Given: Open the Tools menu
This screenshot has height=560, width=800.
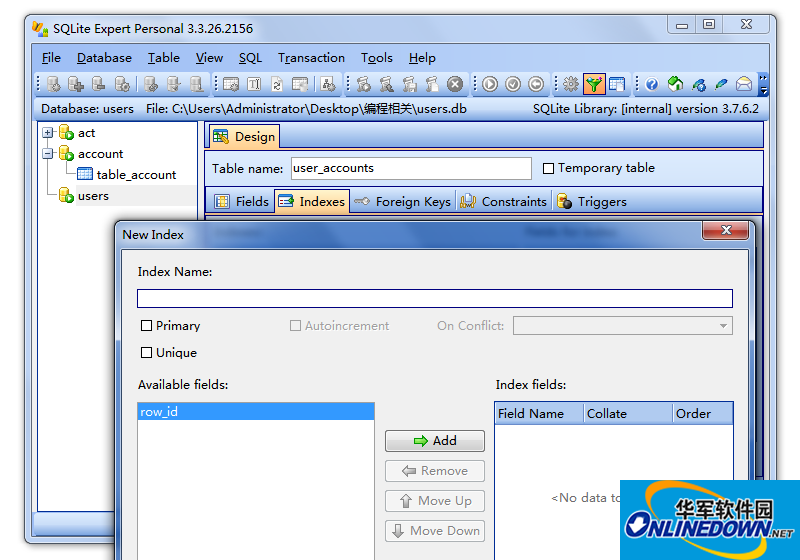Looking at the screenshot, I should [377, 58].
